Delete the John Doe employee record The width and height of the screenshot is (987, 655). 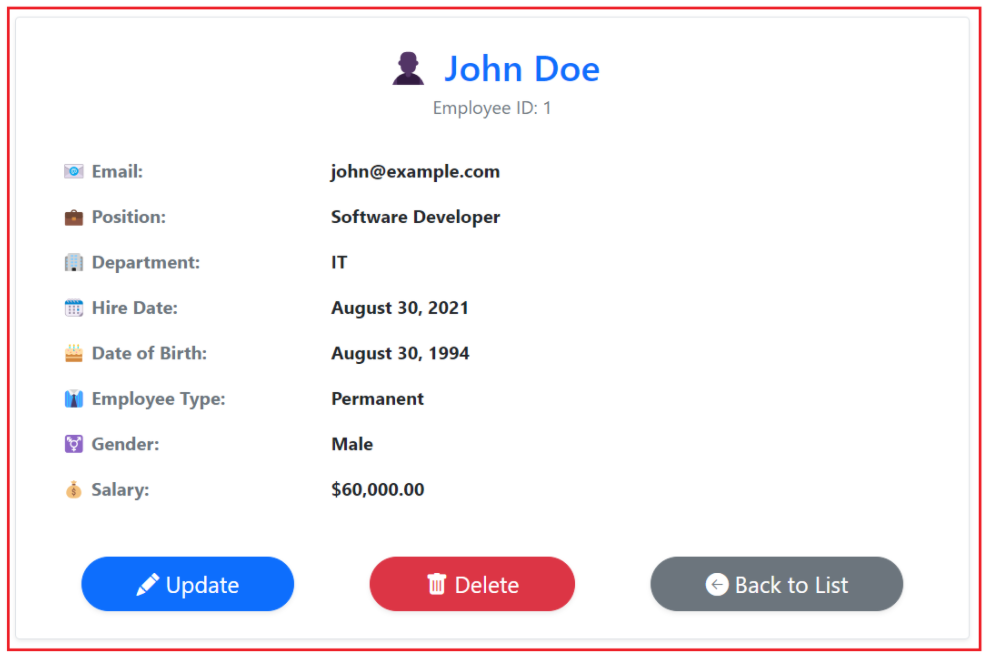click(472, 584)
